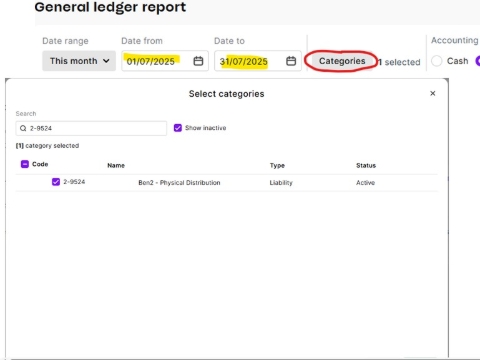Open the Date from calendar picker icon

[x=198, y=61]
